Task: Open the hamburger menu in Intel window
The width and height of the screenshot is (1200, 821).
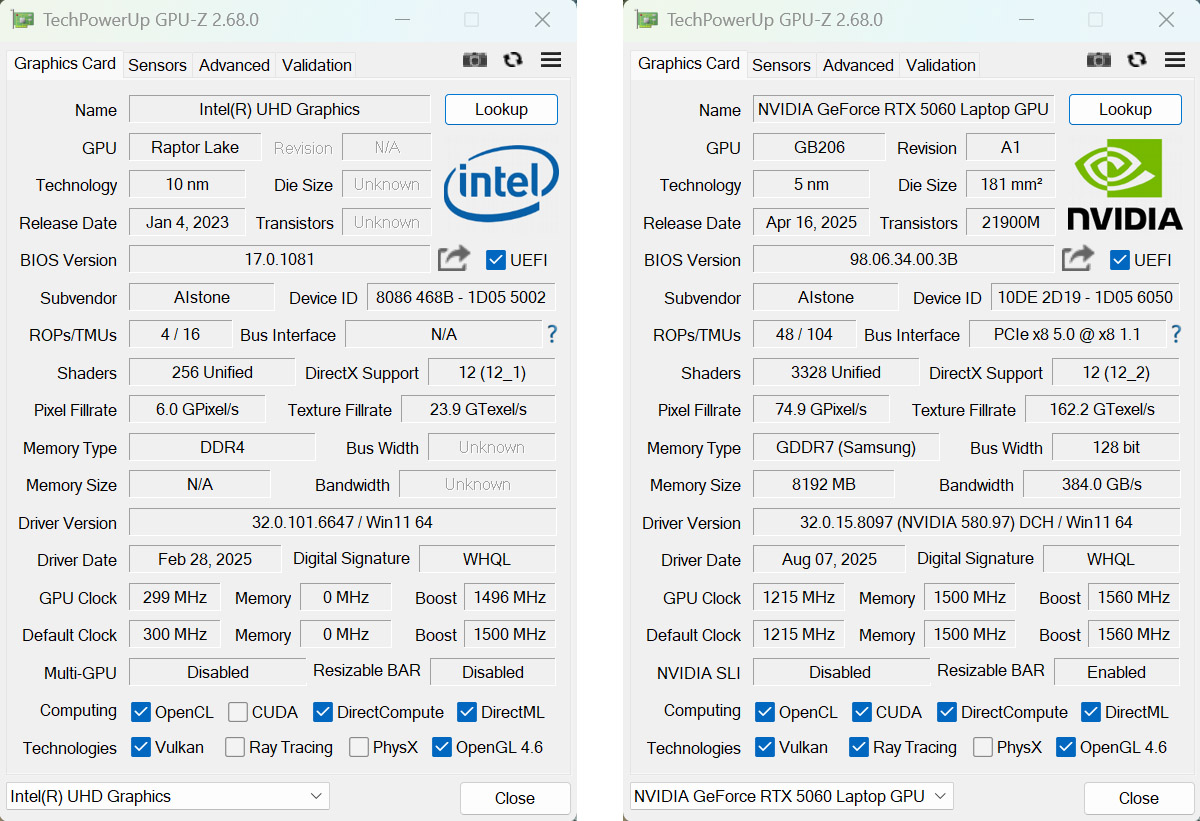Action: click(x=551, y=60)
